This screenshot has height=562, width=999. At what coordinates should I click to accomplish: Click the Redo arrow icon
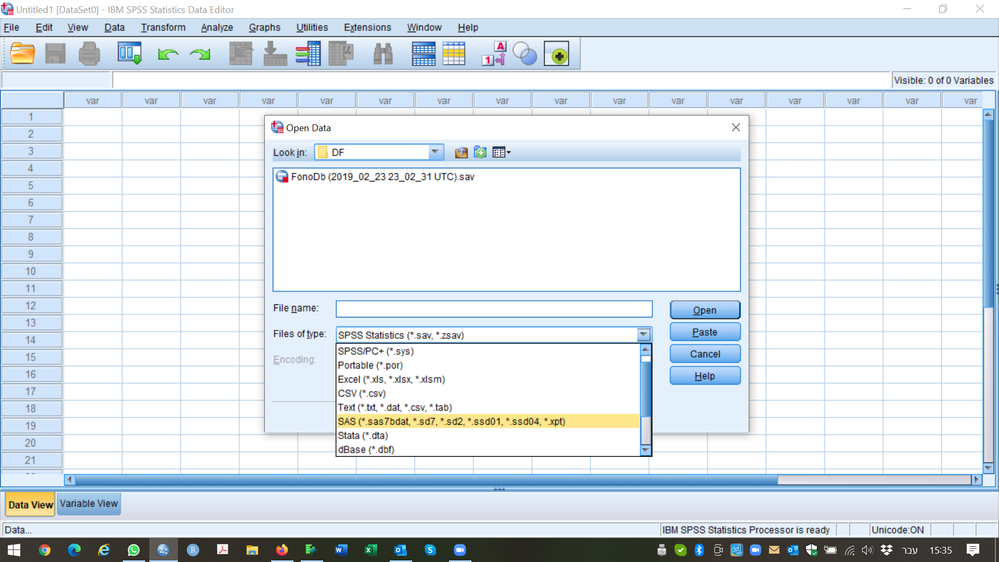point(200,55)
